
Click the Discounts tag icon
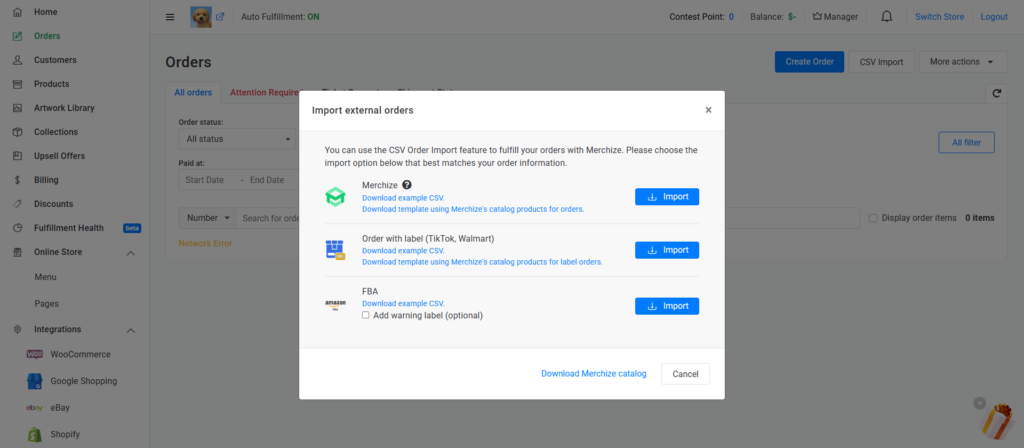[x=18, y=204]
